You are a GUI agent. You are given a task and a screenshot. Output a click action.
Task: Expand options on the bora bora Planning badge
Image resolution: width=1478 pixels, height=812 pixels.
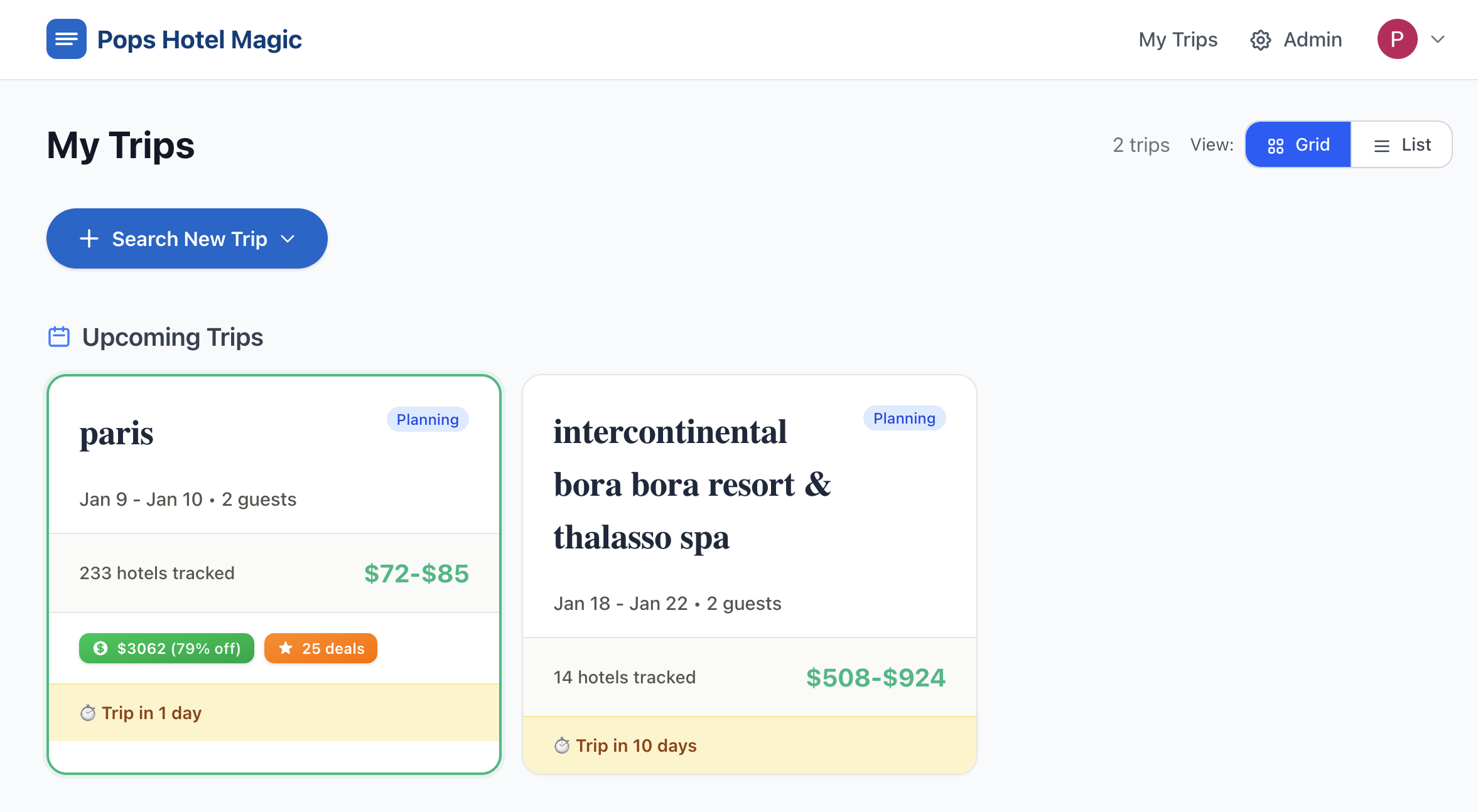point(905,418)
